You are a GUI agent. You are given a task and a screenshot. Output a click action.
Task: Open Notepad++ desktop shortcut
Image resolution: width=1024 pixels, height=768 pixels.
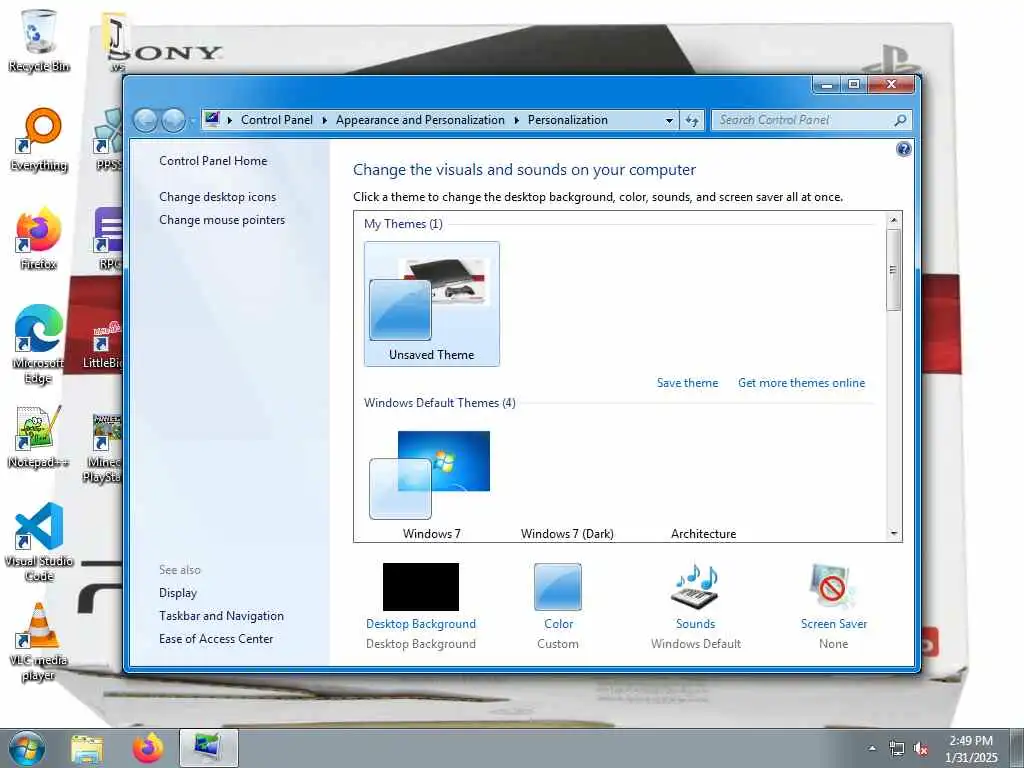pyautogui.click(x=39, y=437)
